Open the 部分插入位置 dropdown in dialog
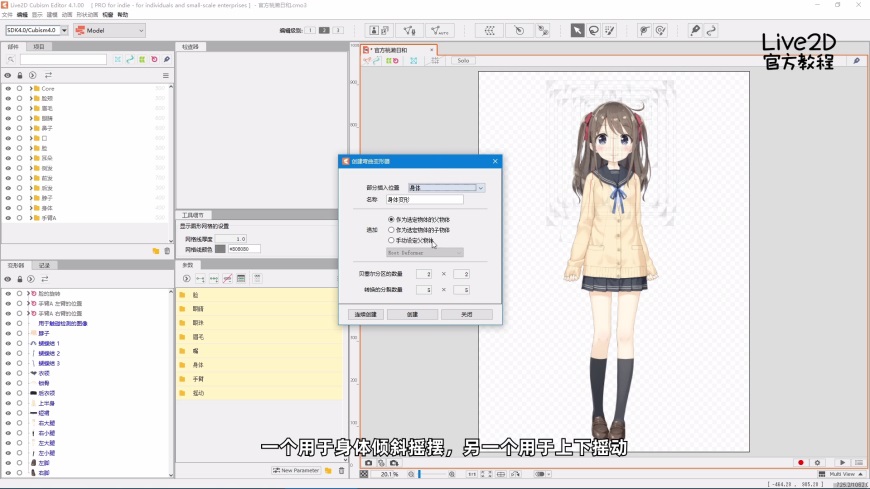 (447, 188)
